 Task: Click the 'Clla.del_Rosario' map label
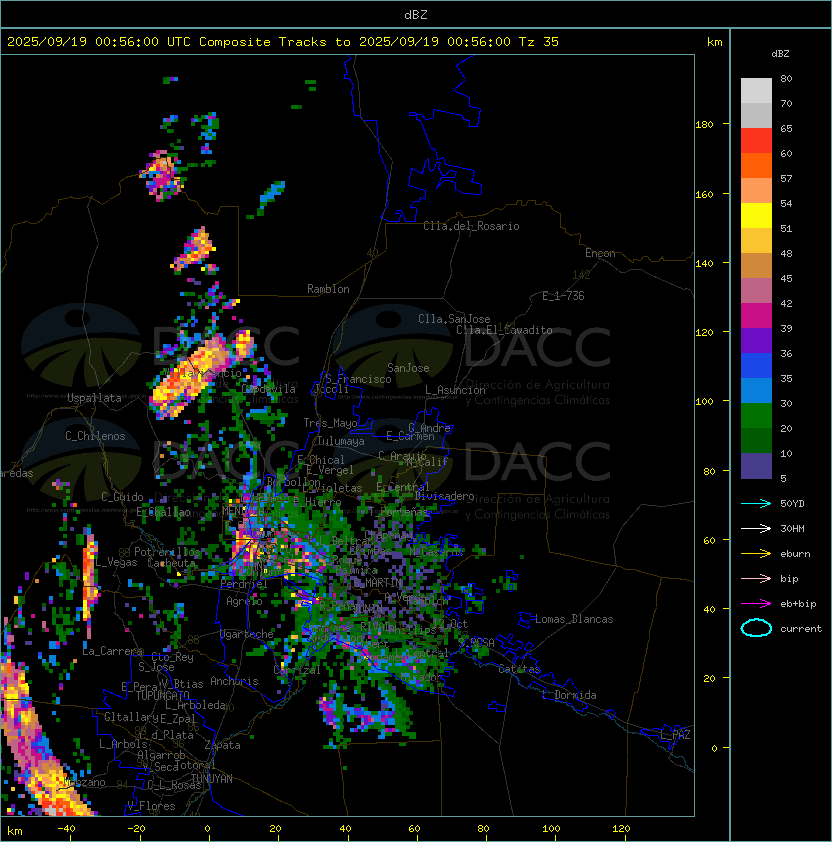[471, 226]
